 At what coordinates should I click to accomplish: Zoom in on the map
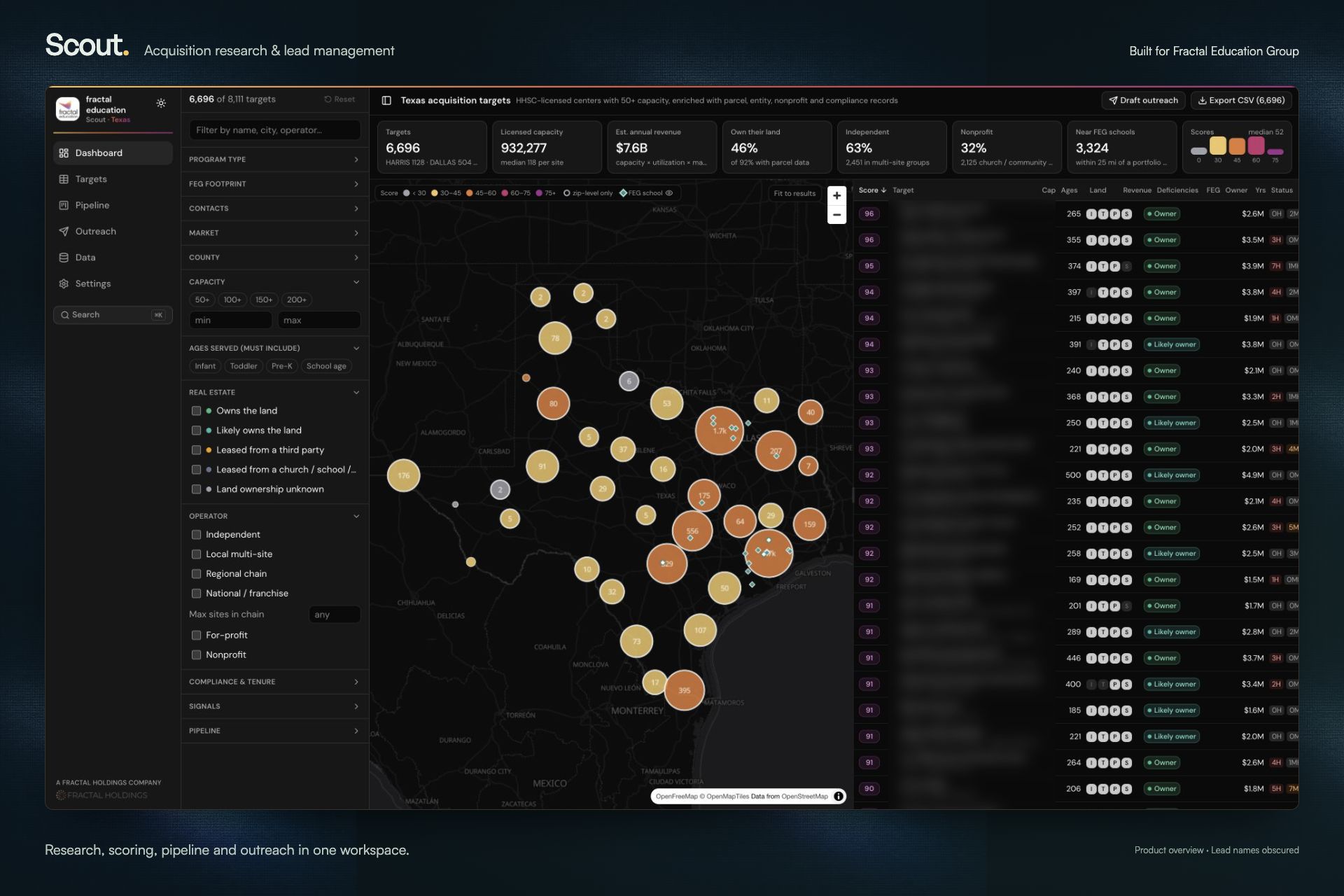pos(836,195)
